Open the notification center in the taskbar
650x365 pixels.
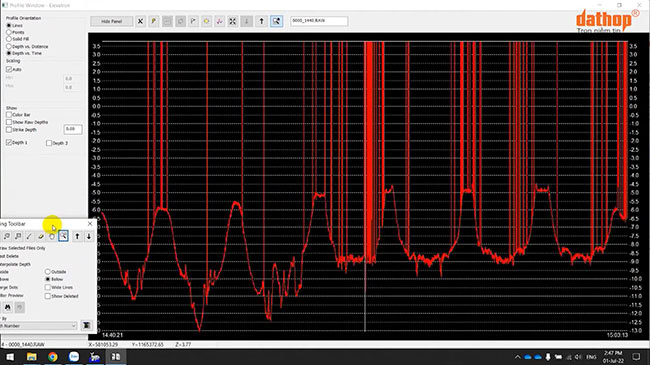click(x=636, y=357)
